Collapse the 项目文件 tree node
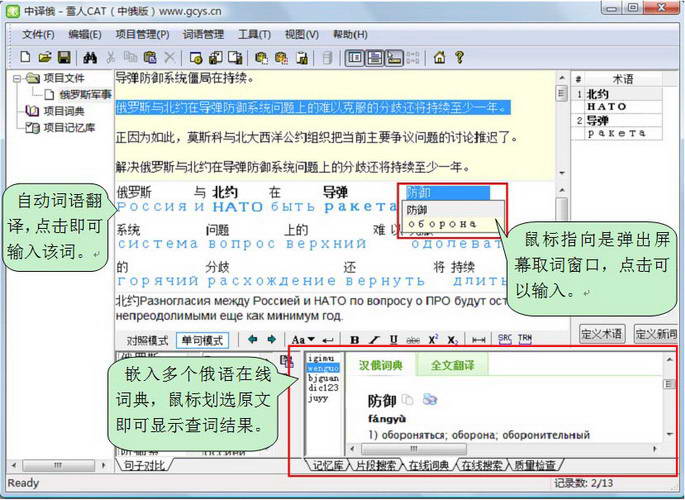 click(19, 78)
